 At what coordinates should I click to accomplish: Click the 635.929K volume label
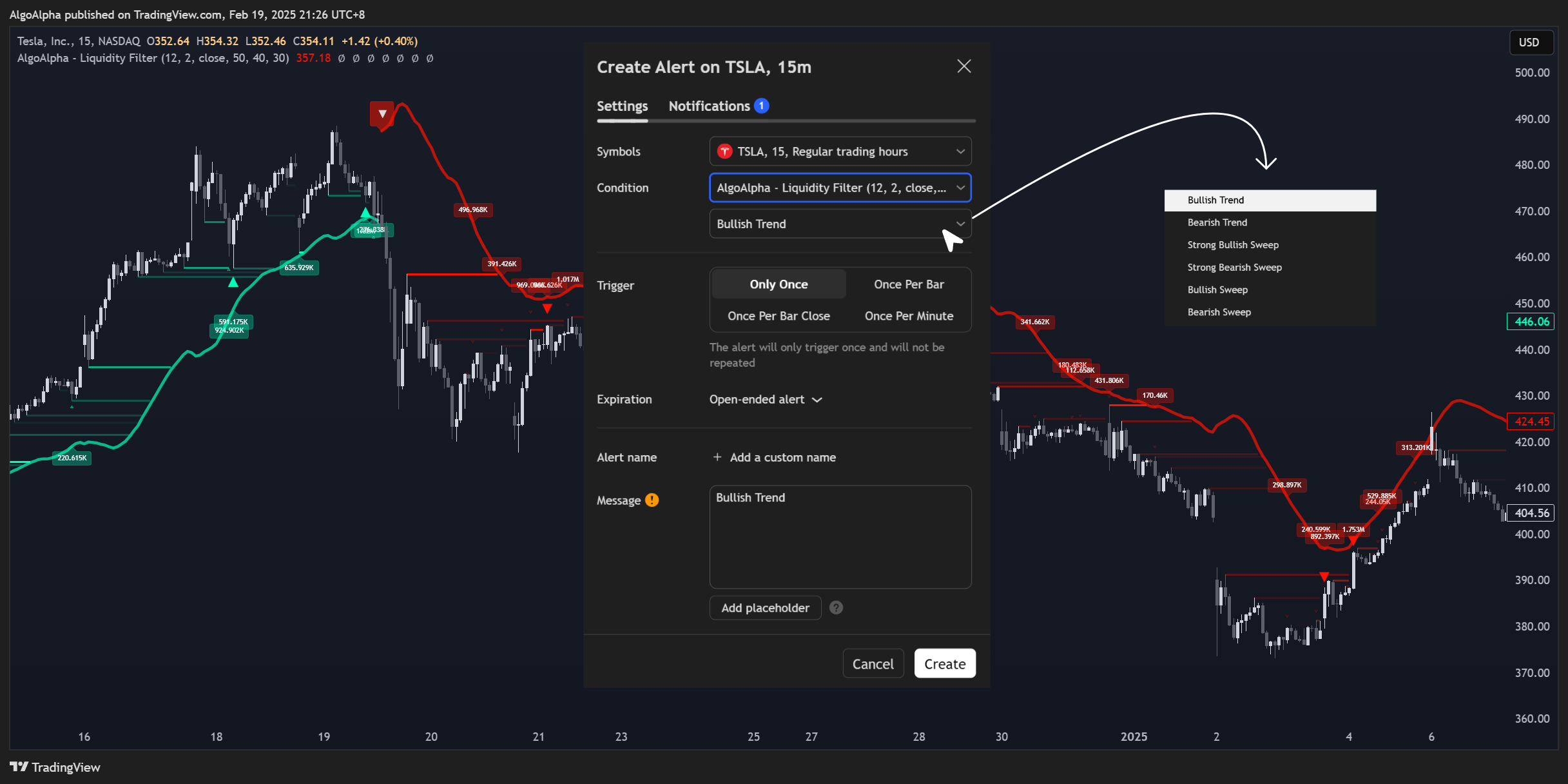299,268
